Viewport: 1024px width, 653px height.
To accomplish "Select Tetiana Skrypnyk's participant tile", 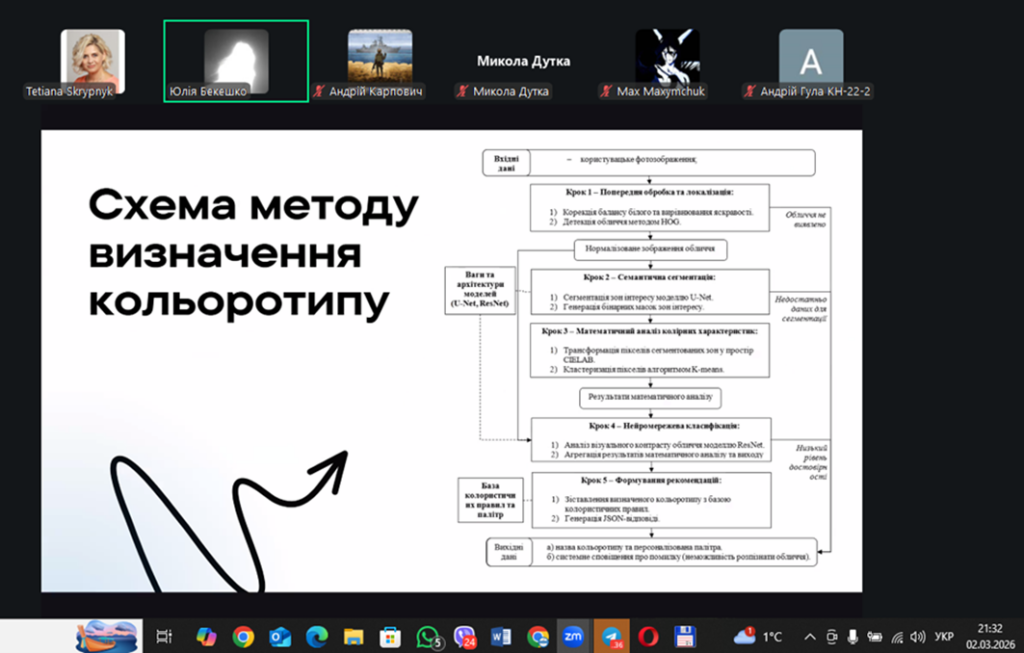I will point(92,61).
